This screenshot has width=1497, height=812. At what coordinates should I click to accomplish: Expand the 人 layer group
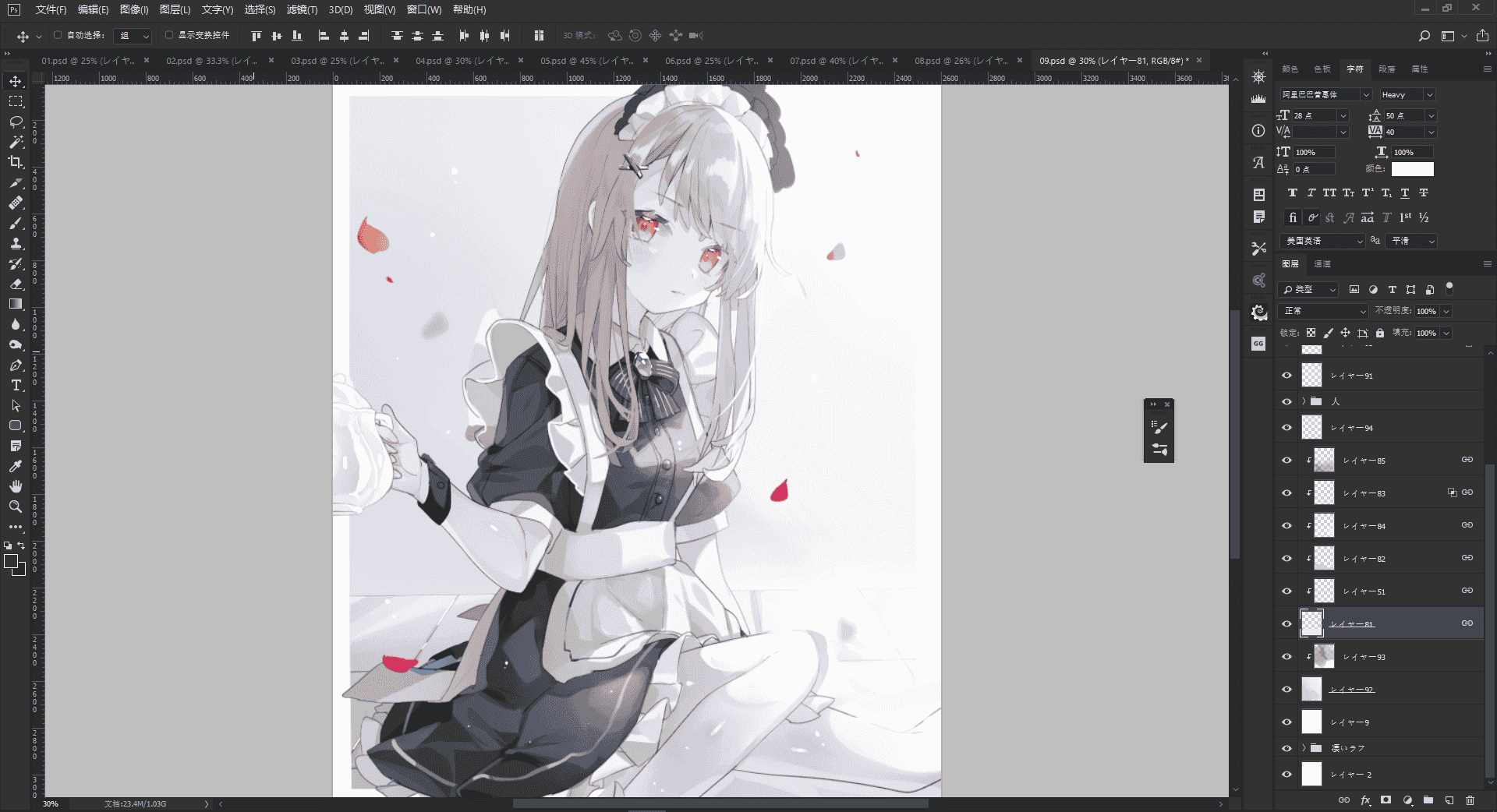[1304, 401]
